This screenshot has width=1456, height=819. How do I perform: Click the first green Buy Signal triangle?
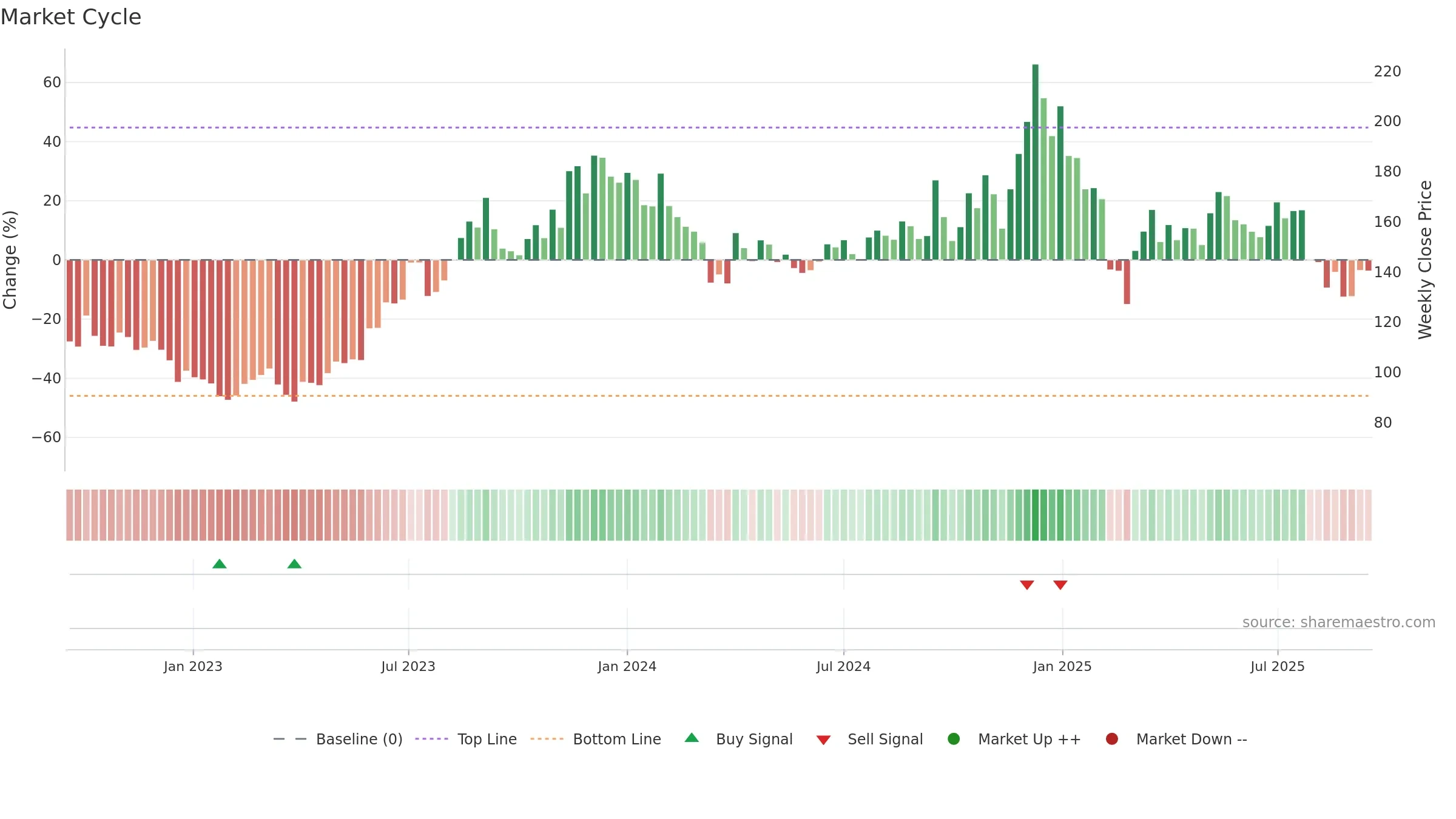[x=220, y=564]
